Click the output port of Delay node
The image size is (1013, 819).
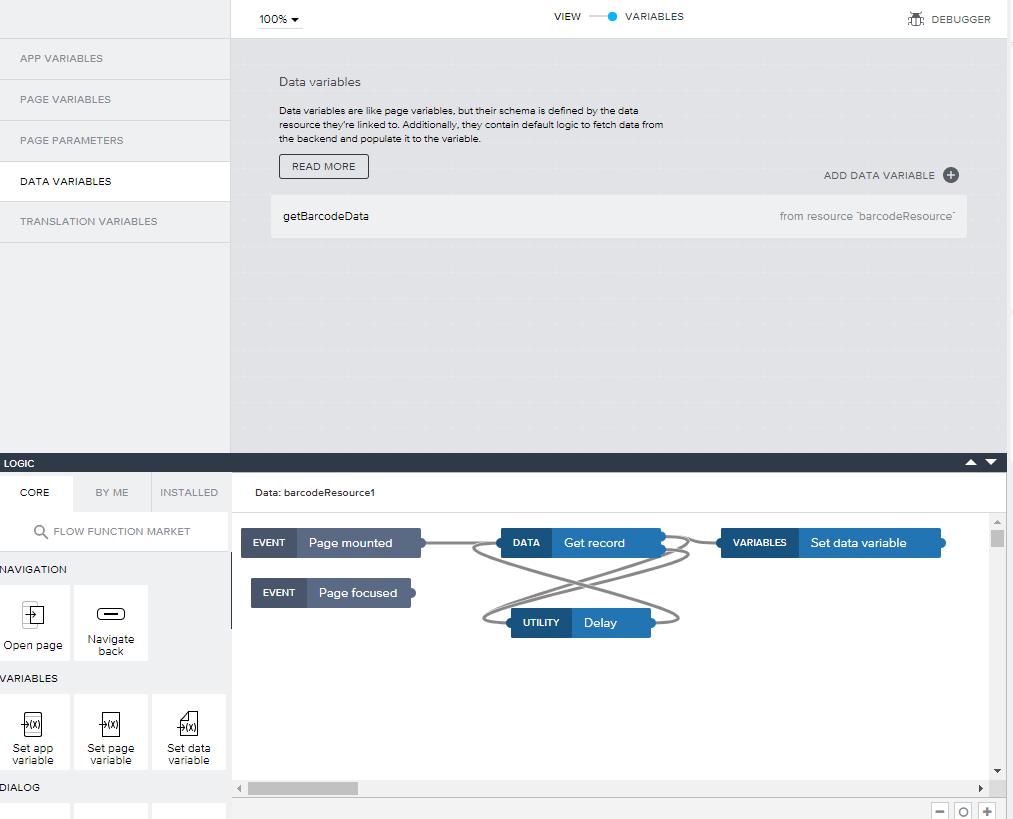(x=653, y=623)
